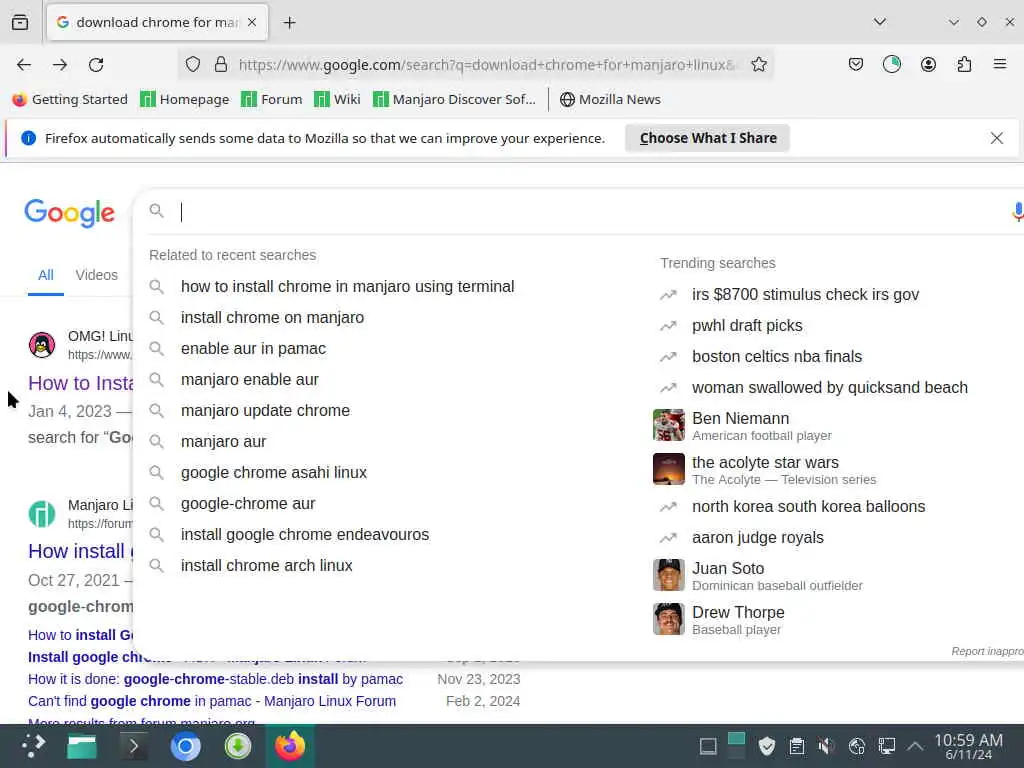Open a new browser tab

tap(289, 23)
